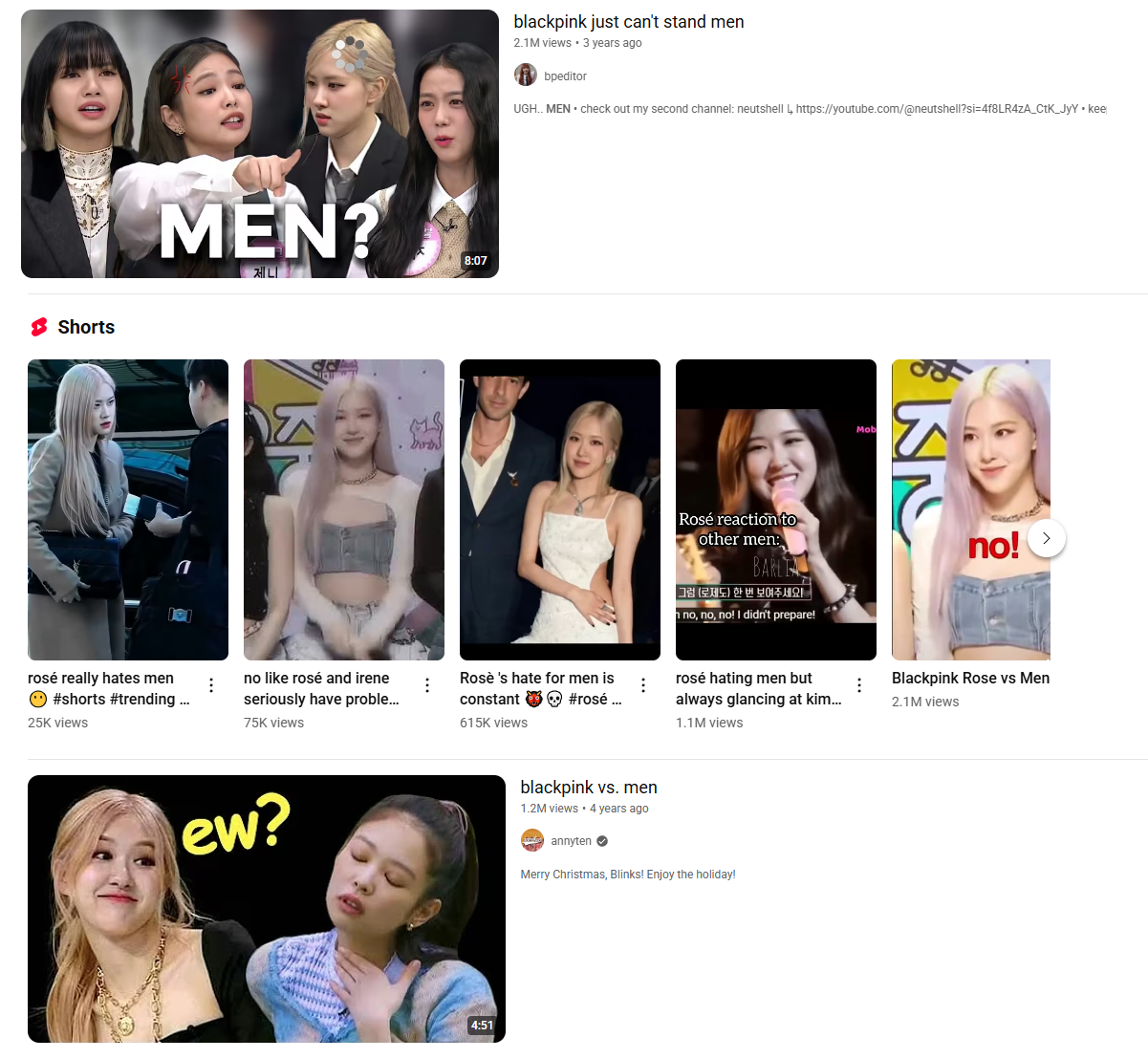This screenshot has height=1059, width=1148.
Task: Open the 'Blackpink Rose vs Men' title
Action: click(970, 678)
